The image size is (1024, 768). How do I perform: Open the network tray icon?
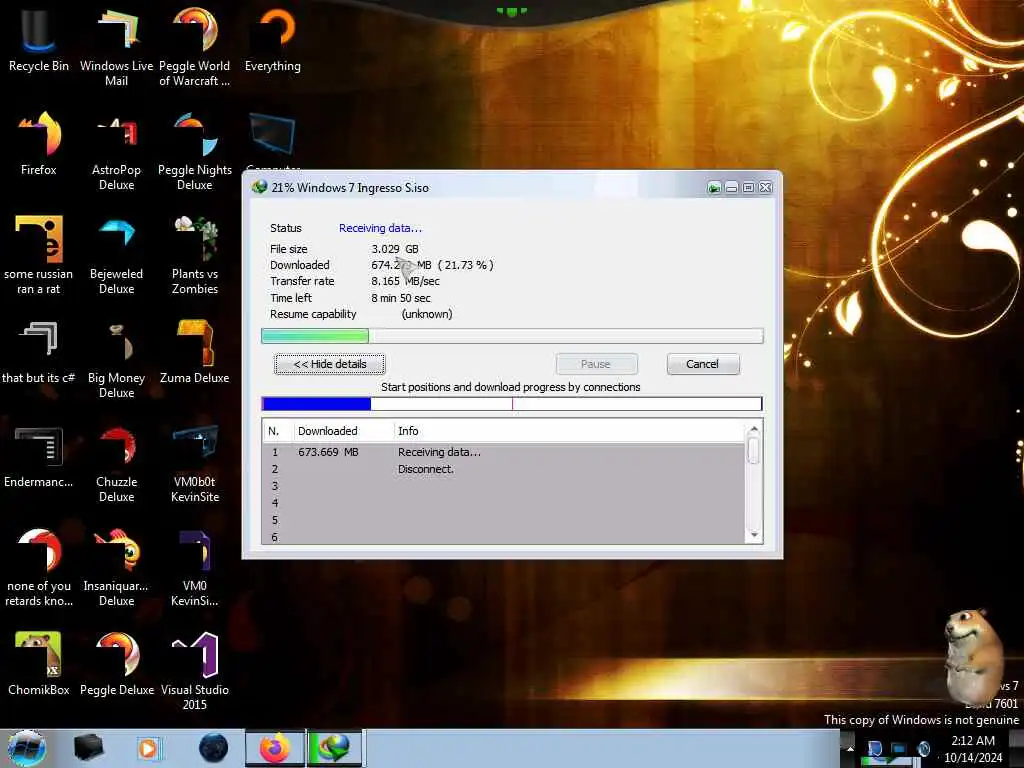[899, 749]
